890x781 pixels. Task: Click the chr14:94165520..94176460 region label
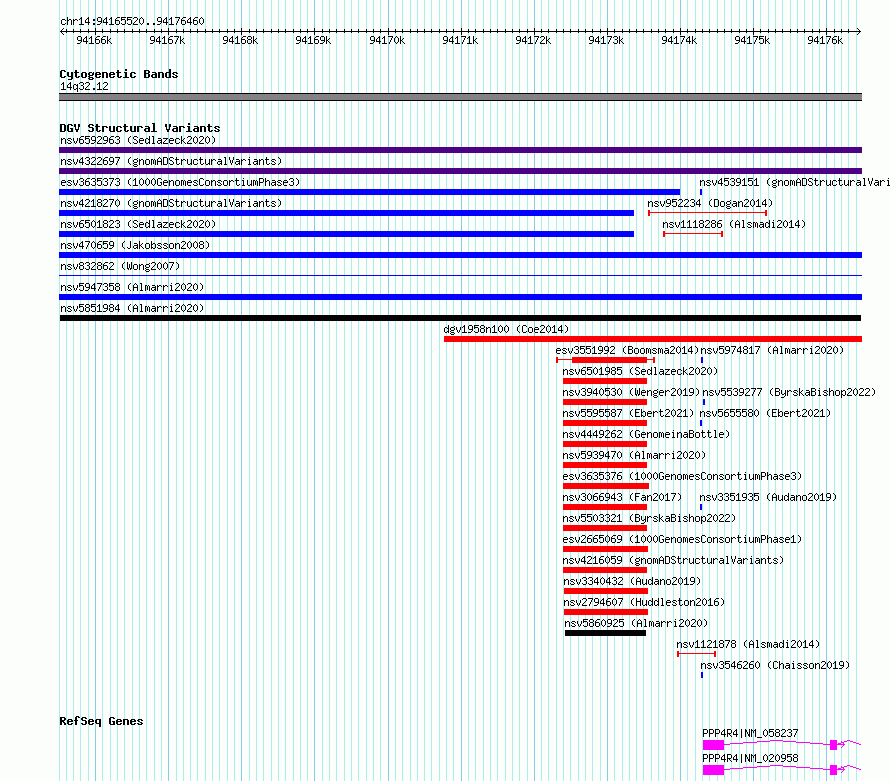click(x=132, y=21)
